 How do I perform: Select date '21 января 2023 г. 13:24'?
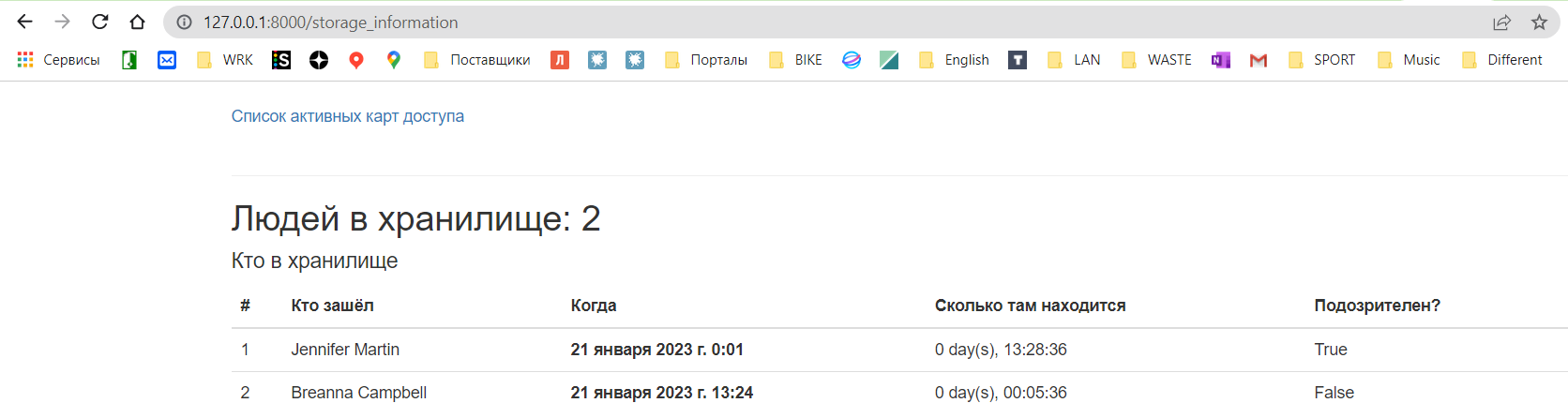[x=662, y=393]
